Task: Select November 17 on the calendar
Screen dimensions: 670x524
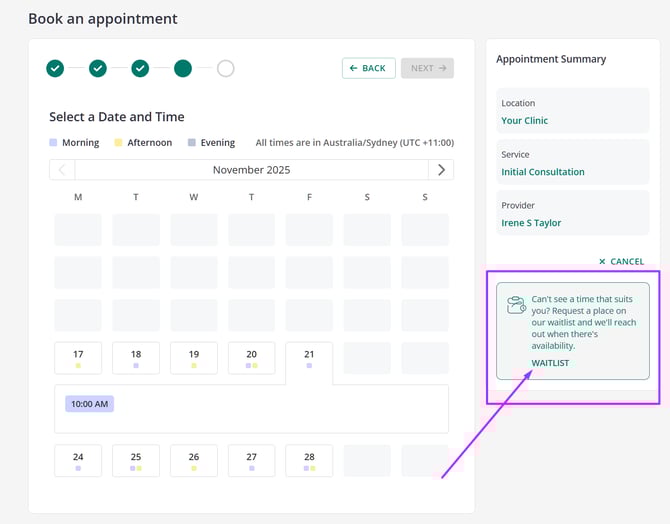Action: point(78,358)
